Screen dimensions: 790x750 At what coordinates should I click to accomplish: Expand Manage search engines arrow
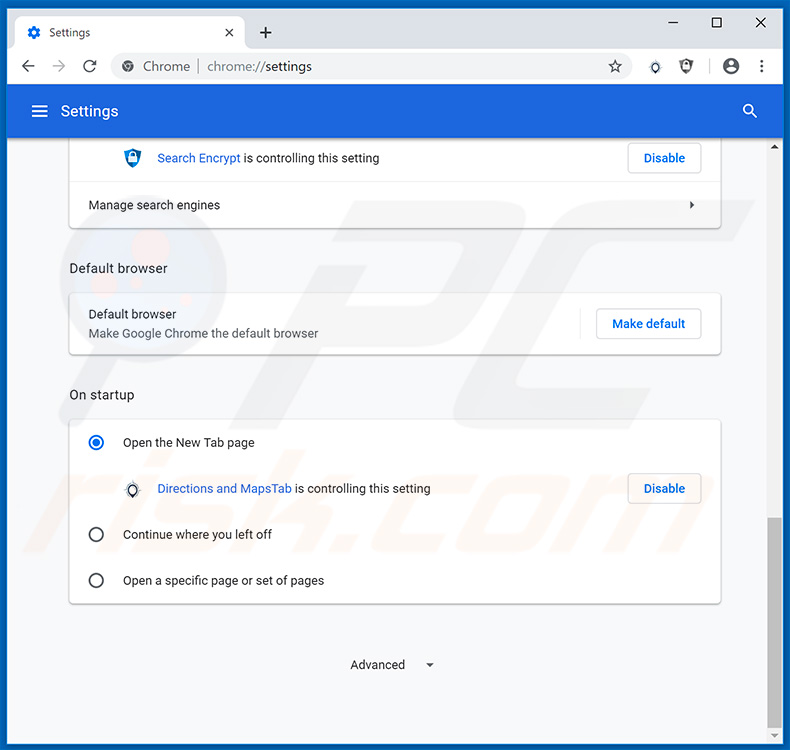coord(692,205)
